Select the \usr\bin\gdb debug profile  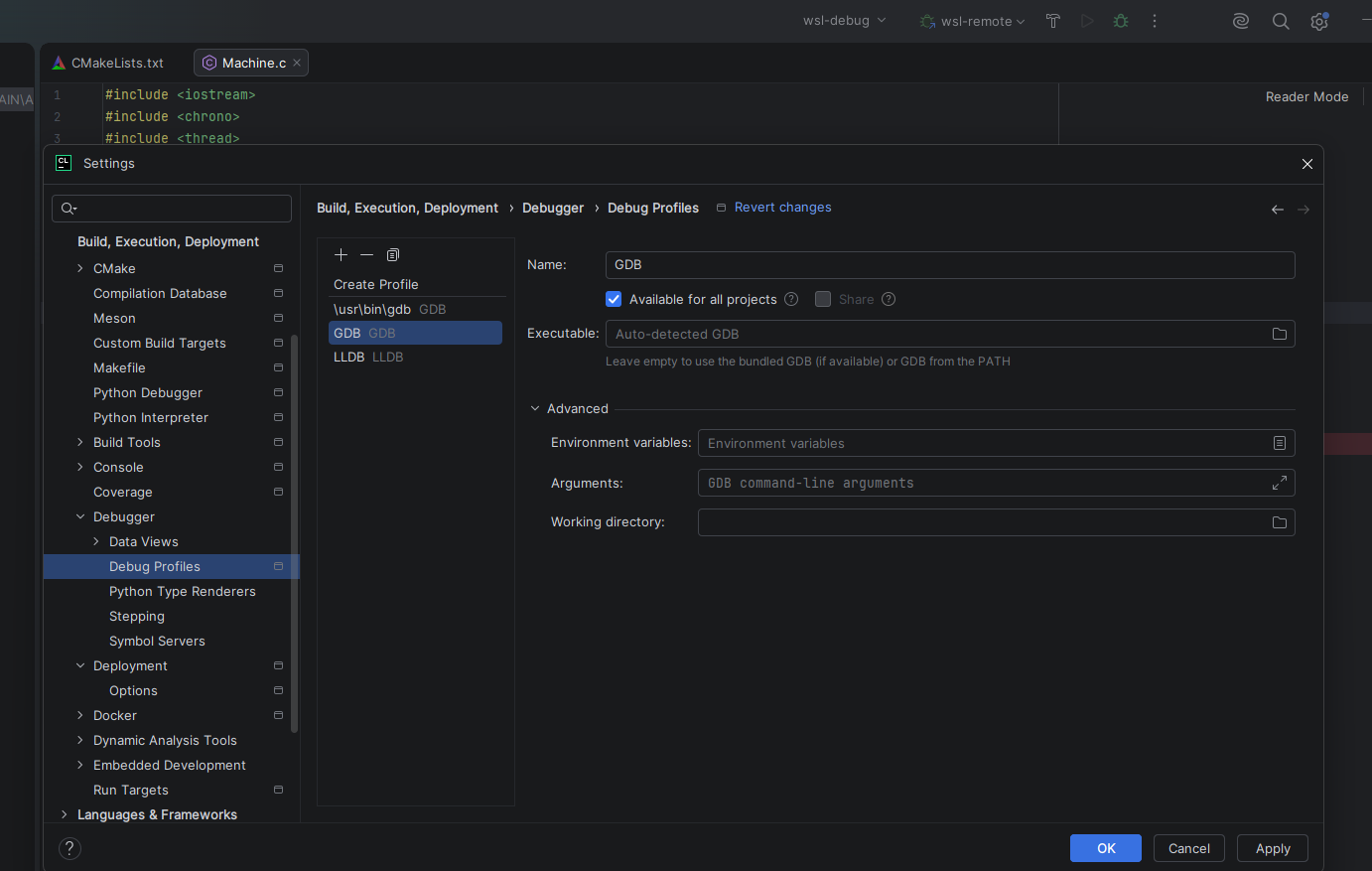[x=415, y=309]
